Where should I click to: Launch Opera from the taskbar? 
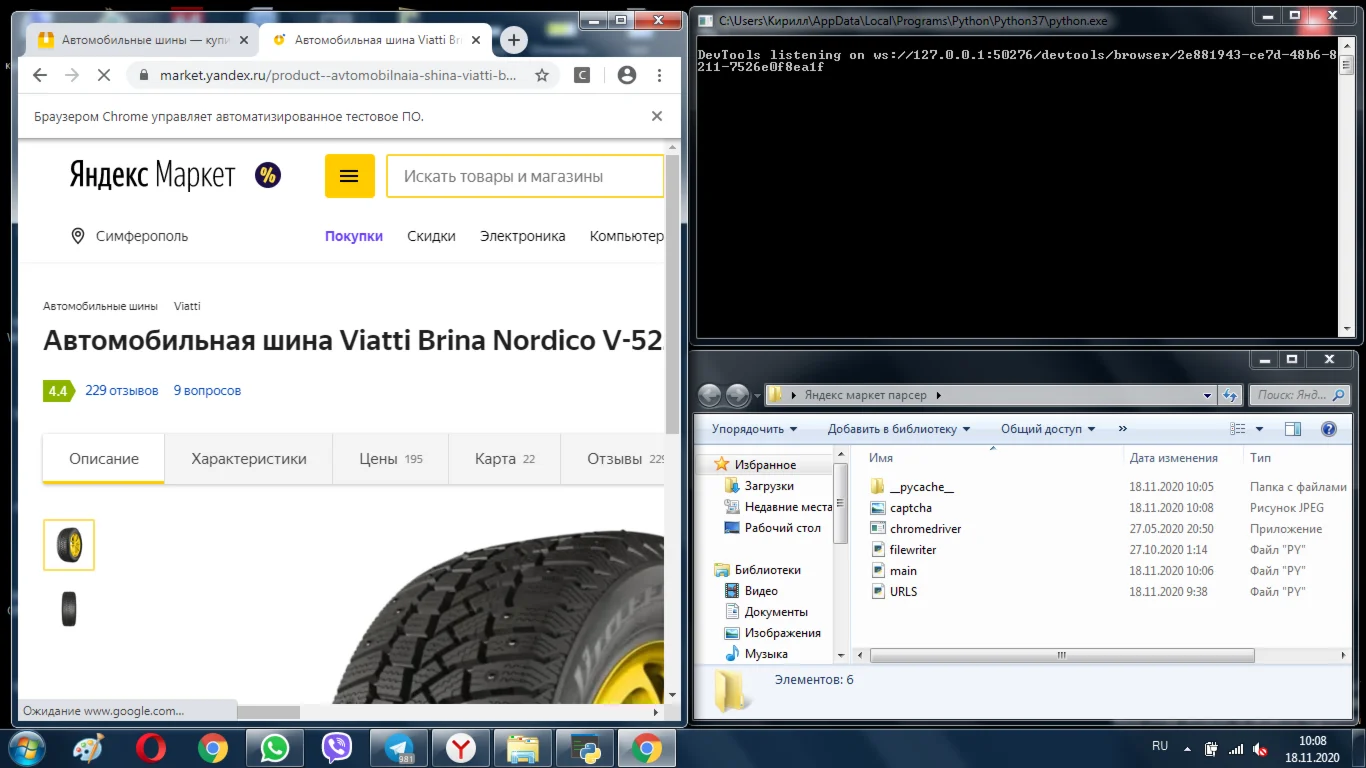pos(151,748)
